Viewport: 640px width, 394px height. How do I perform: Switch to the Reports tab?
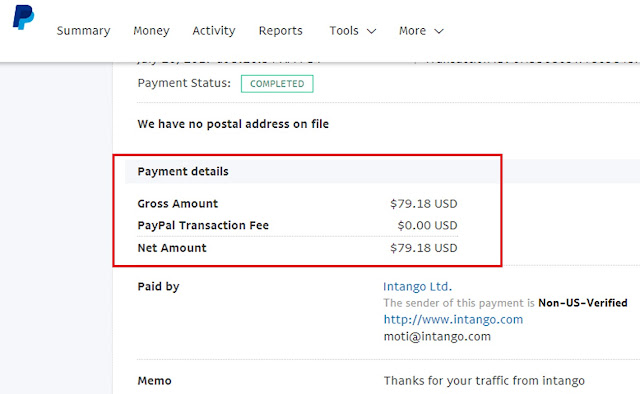281,31
